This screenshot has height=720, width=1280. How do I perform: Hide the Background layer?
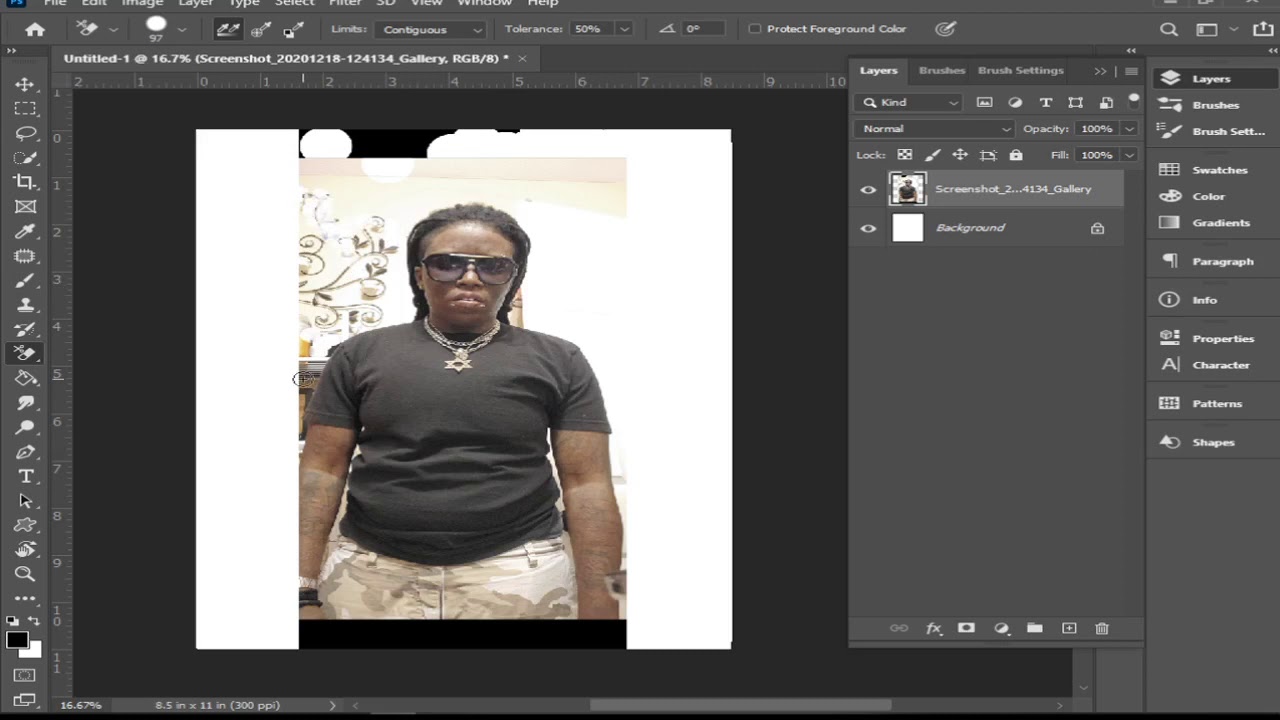coord(868,228)
